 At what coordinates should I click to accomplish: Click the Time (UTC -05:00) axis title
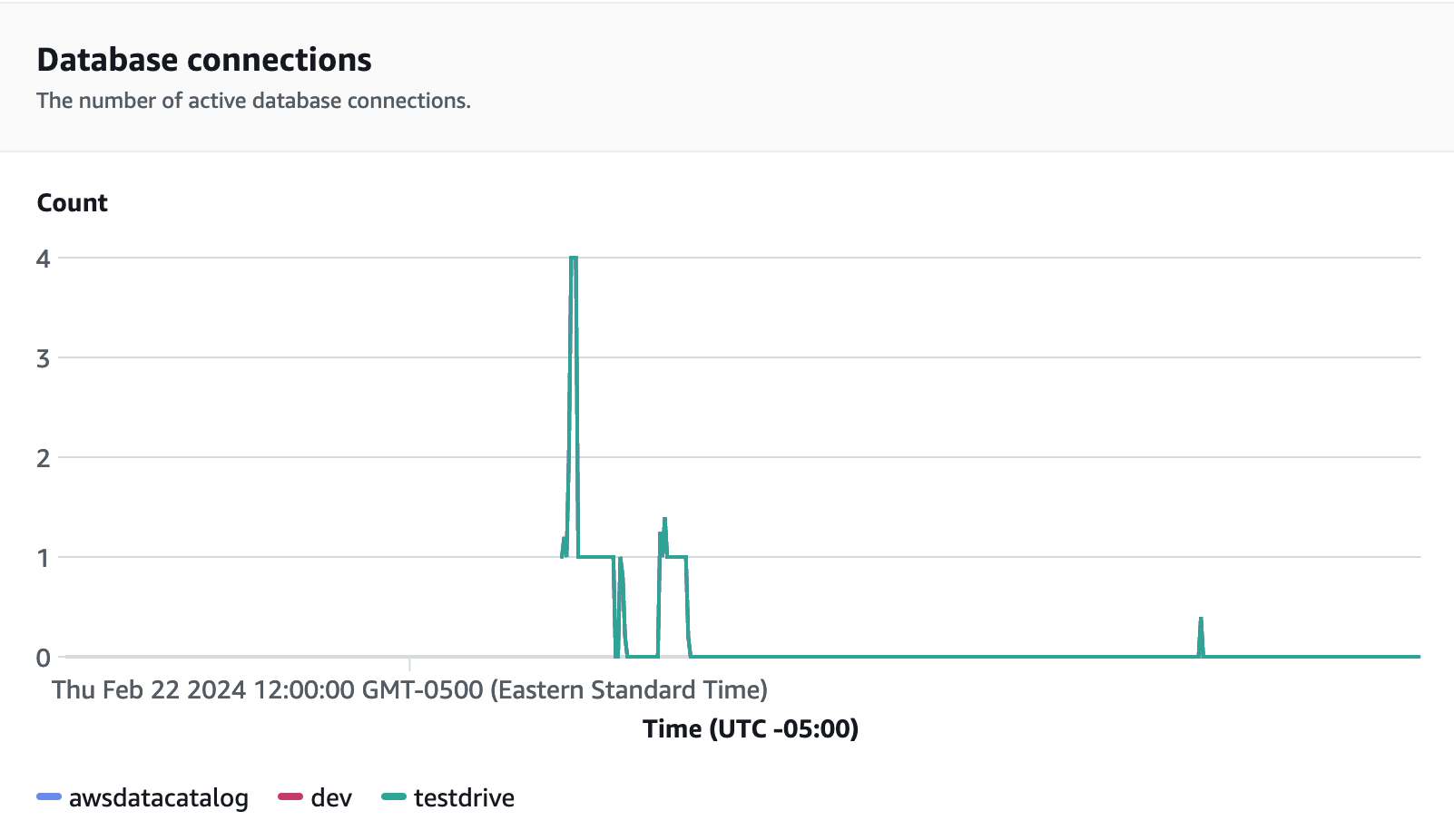(x=751, y=729)
